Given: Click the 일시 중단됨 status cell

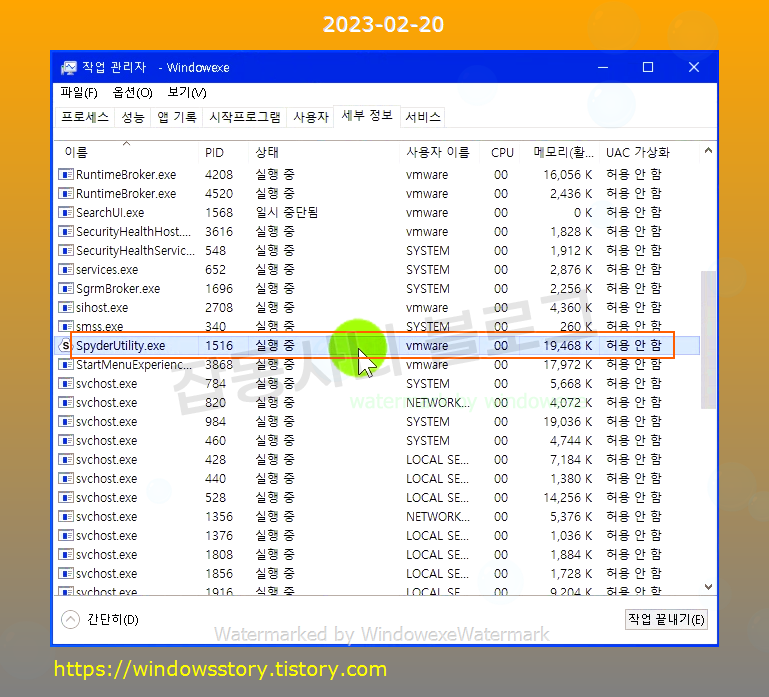Looking at the screenshot, I should (286, 213).
